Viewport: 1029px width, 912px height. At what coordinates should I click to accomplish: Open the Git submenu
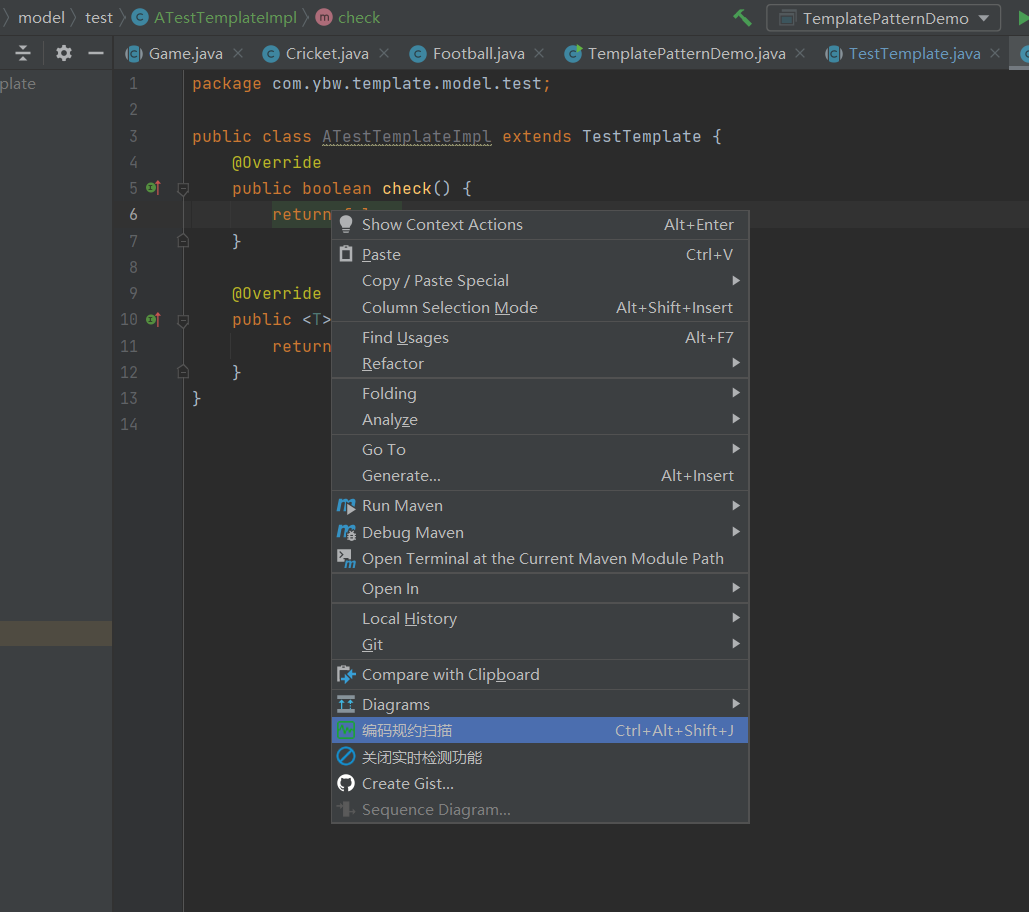(540, 645)
